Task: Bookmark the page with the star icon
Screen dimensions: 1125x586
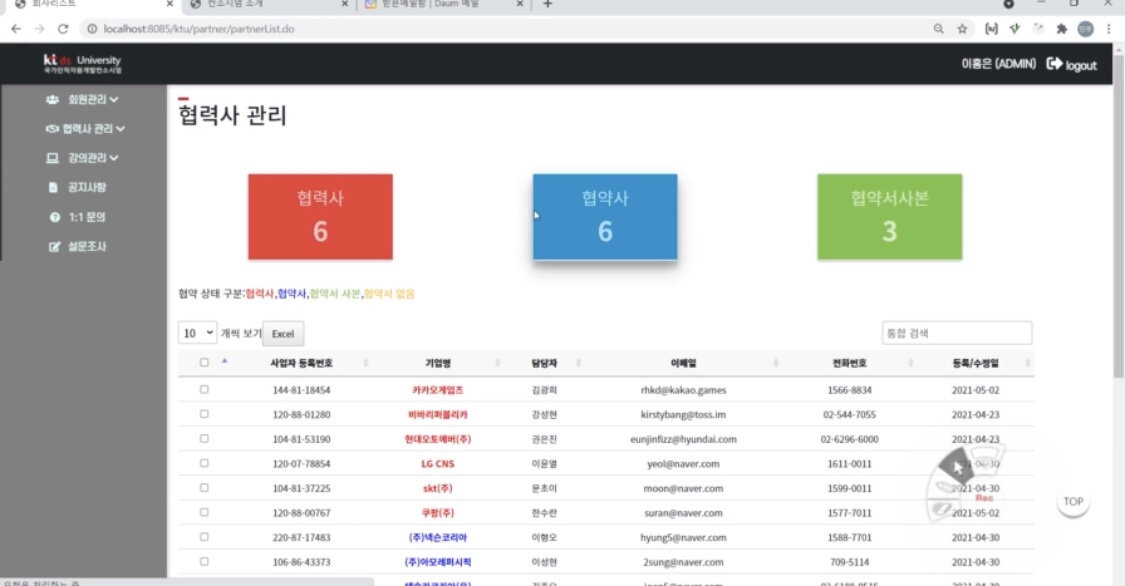Action: click(x=962, y=29)
